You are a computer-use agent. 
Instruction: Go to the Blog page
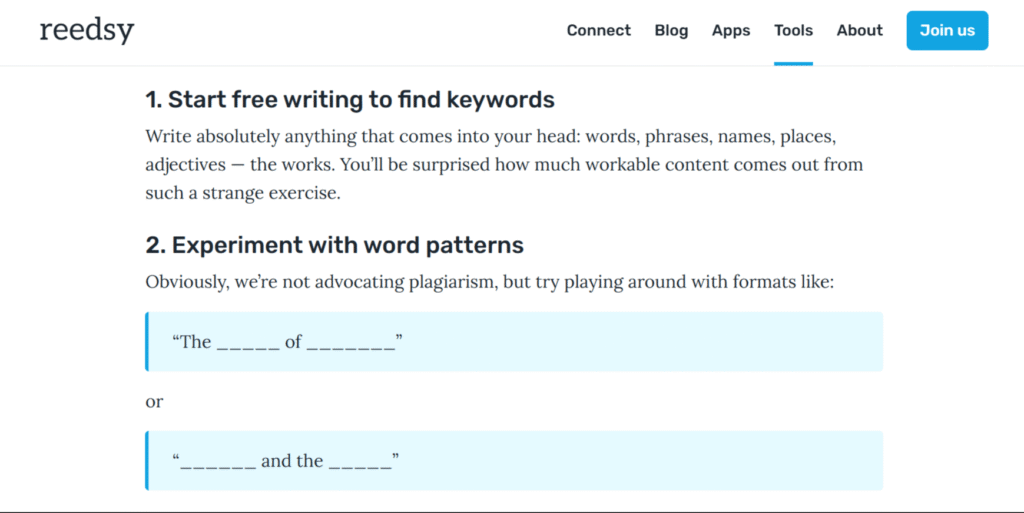pyautogui.click(x=671, y=31)
